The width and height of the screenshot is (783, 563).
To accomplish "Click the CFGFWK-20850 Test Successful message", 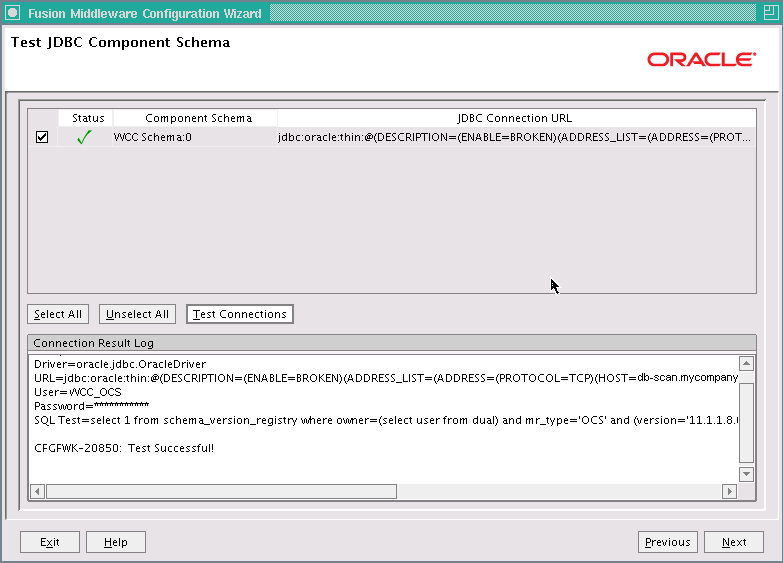I will click(124, 448).
